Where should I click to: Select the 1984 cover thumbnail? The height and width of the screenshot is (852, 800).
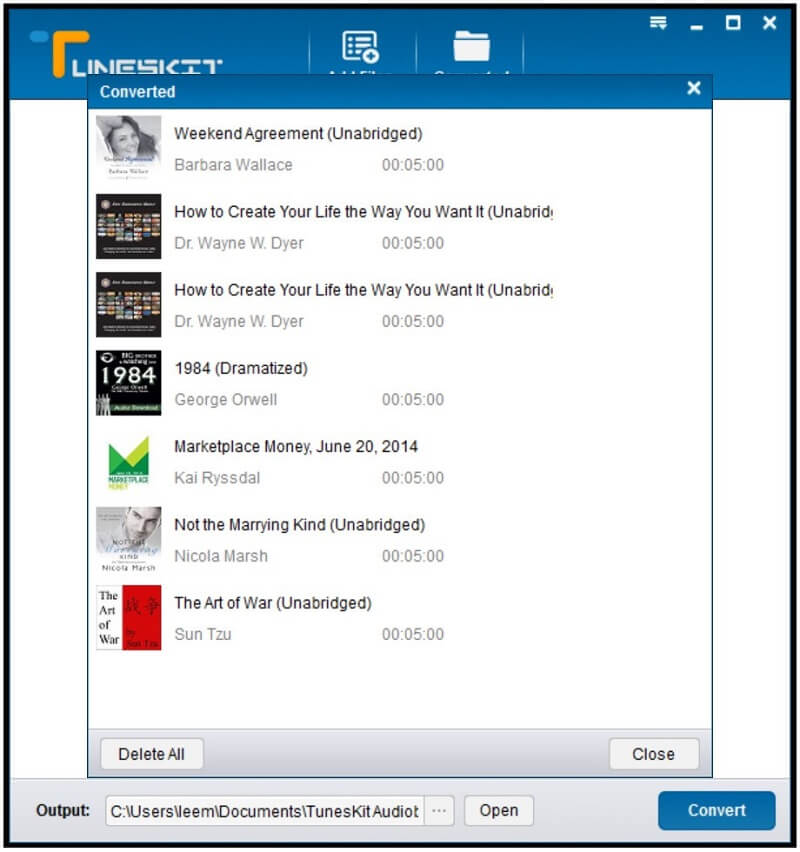[x=129, y=383]
